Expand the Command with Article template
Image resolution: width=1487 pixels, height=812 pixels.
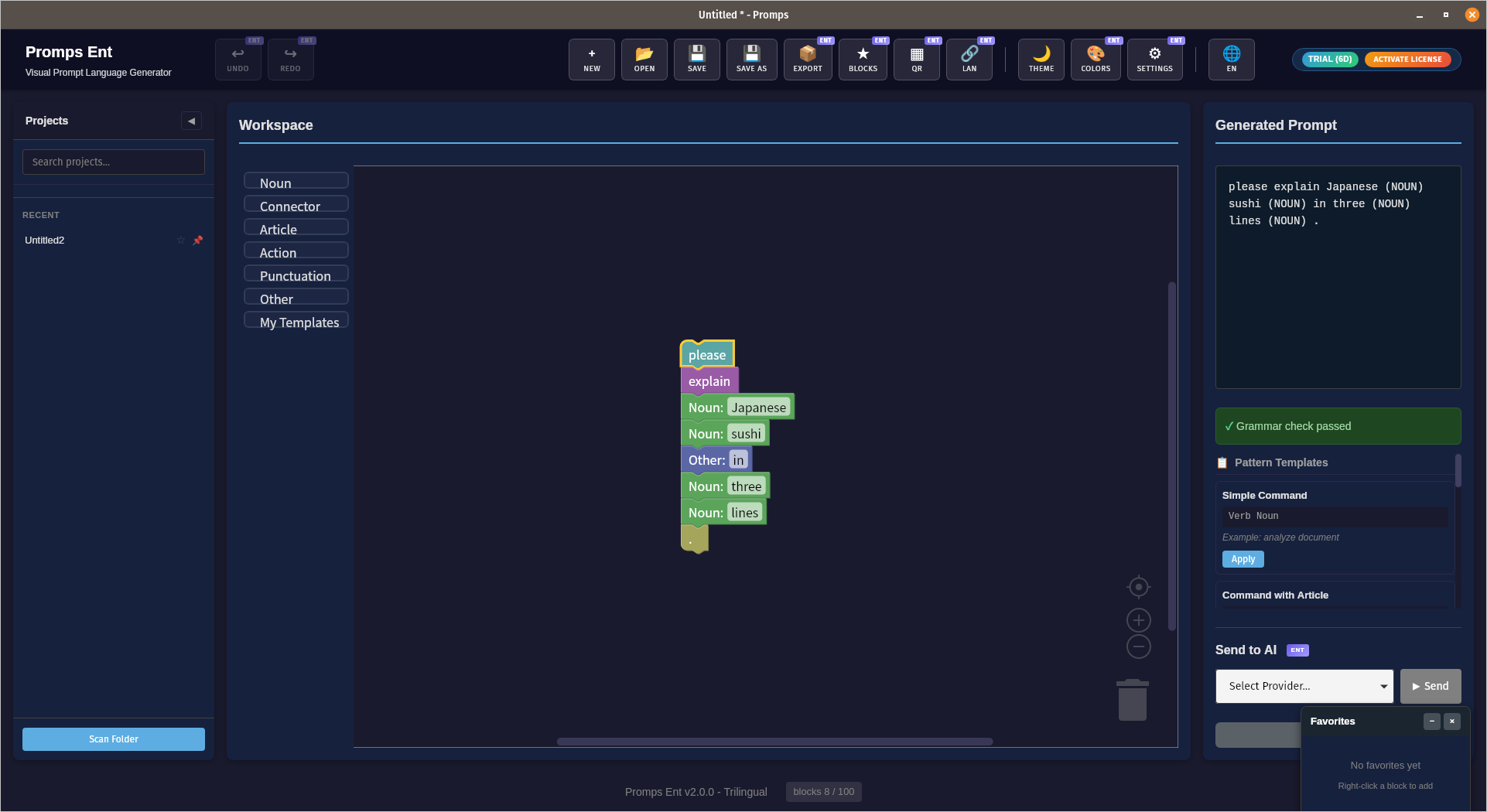1276,595
